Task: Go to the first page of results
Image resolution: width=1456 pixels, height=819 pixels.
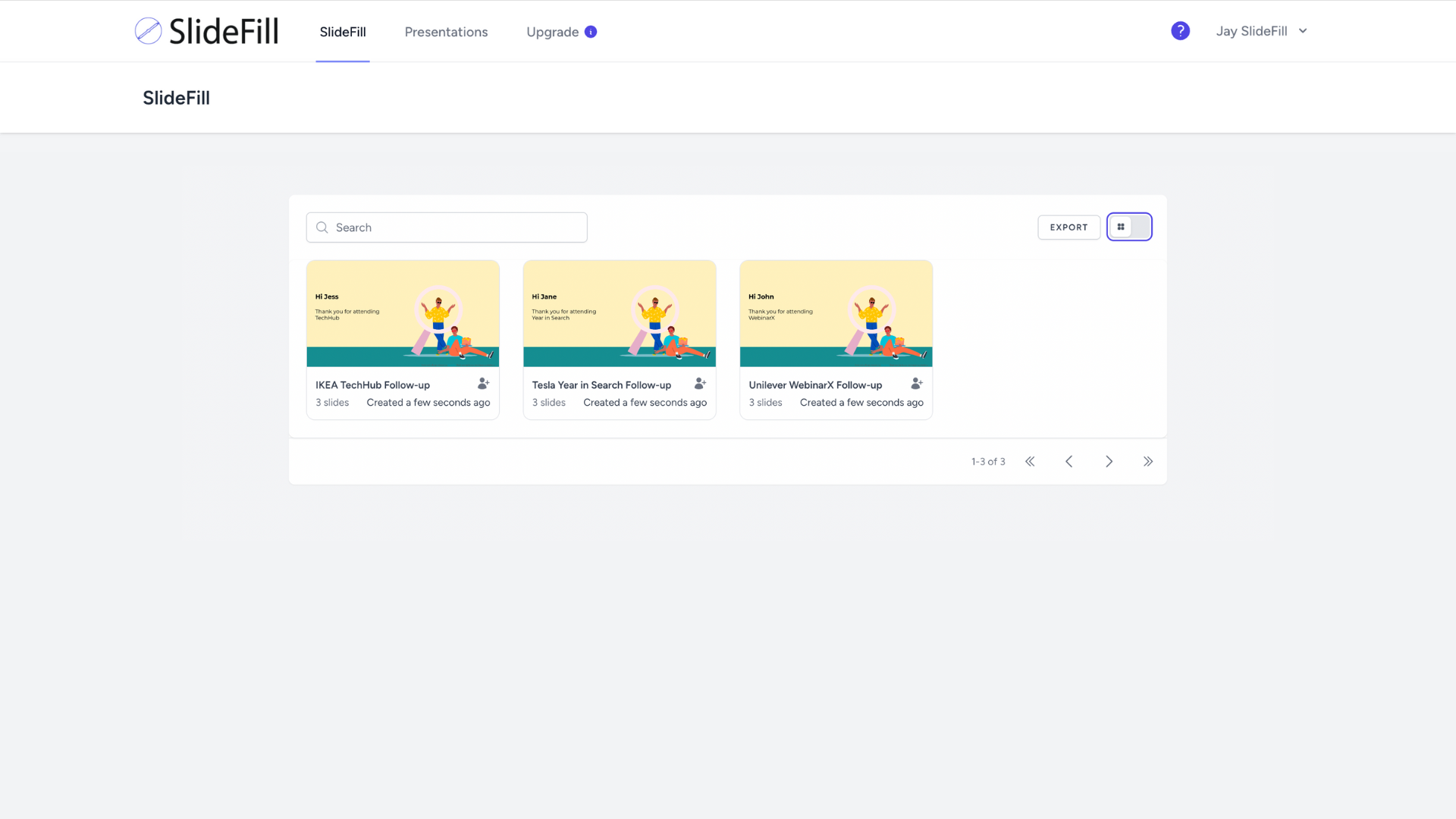Action: tap(1030, 462)
